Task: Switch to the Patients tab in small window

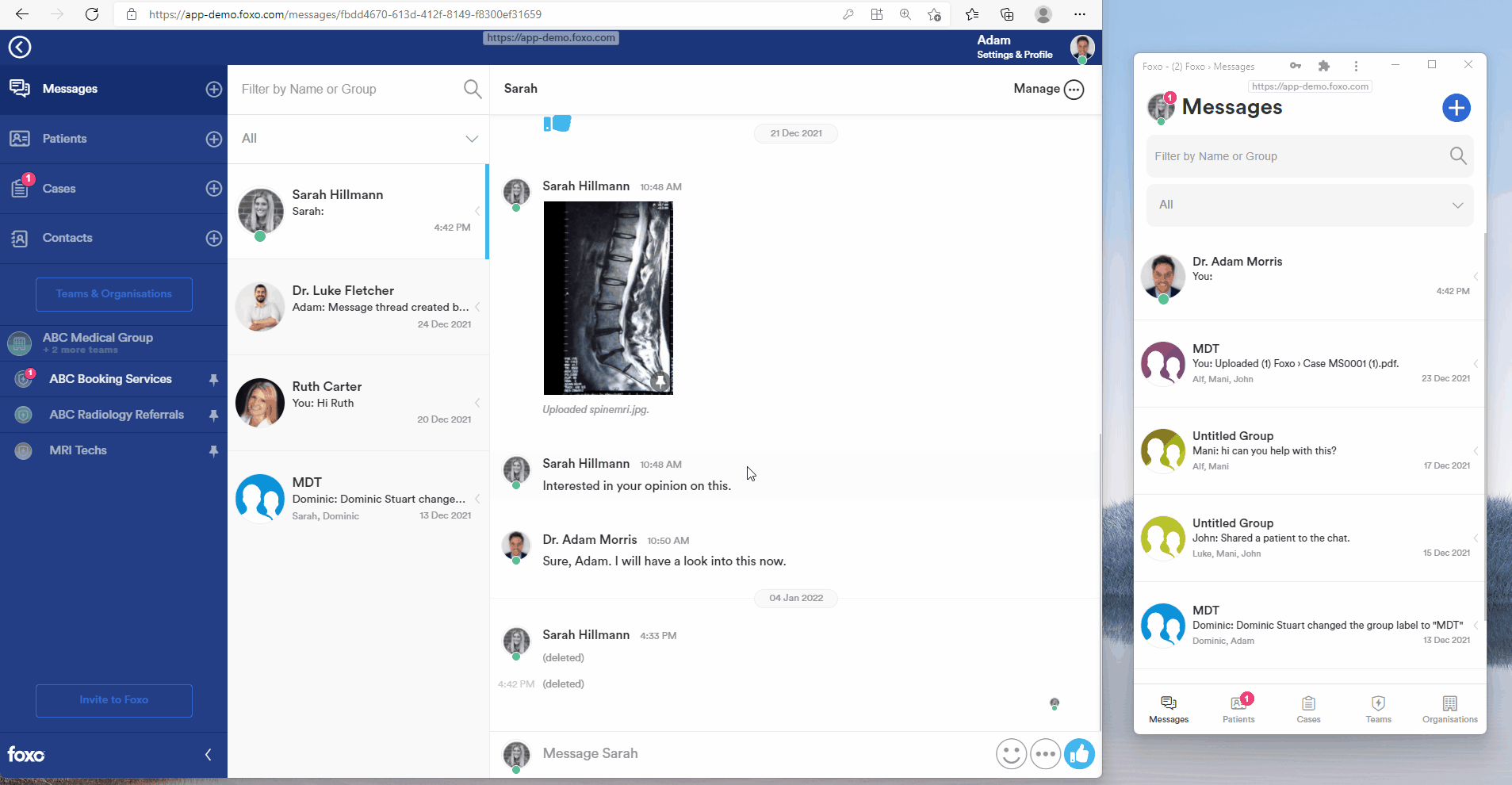Action: pyautogui.click(x=1239, y=708)
